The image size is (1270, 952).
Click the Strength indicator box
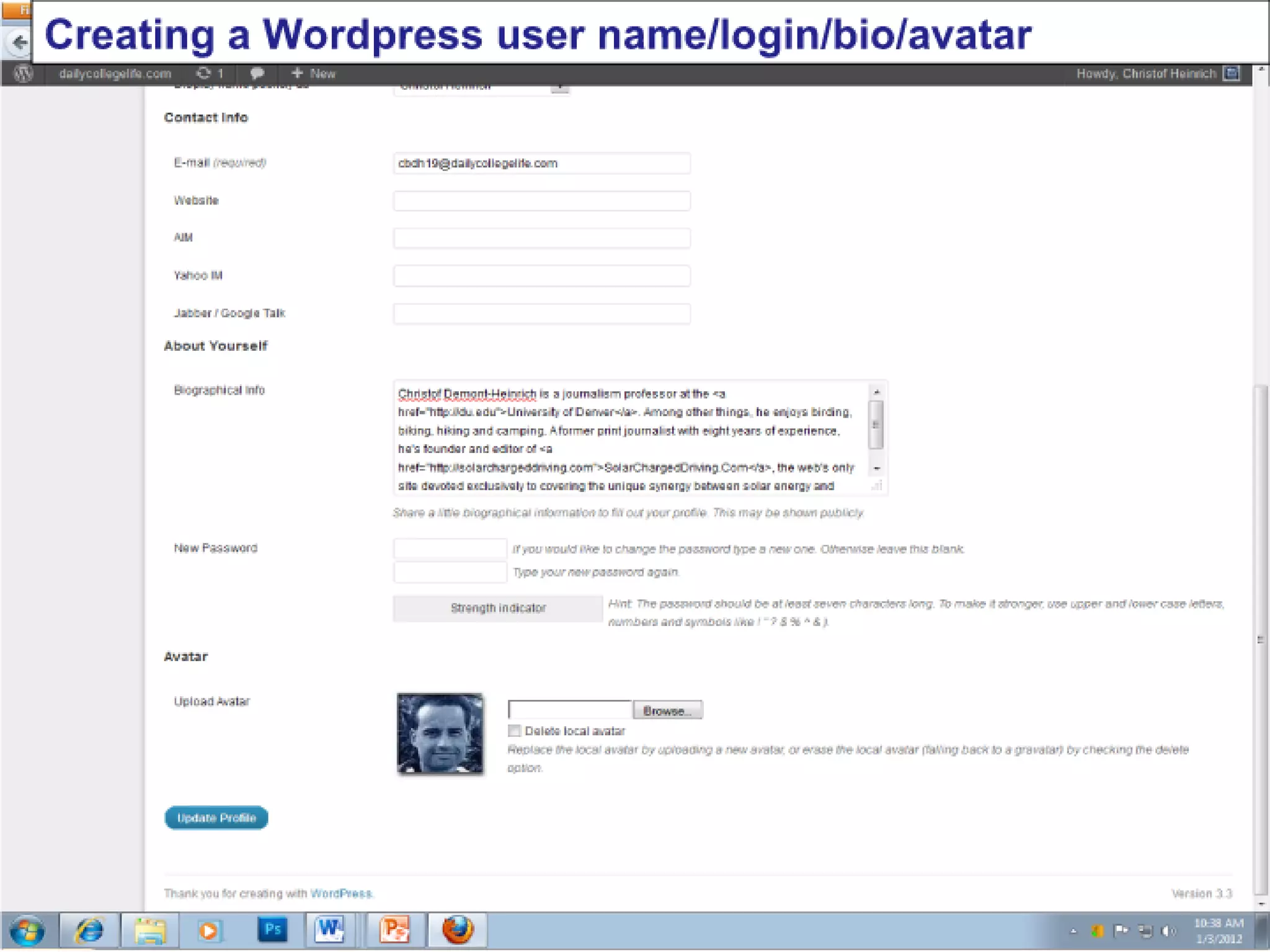tap(497, 608)
